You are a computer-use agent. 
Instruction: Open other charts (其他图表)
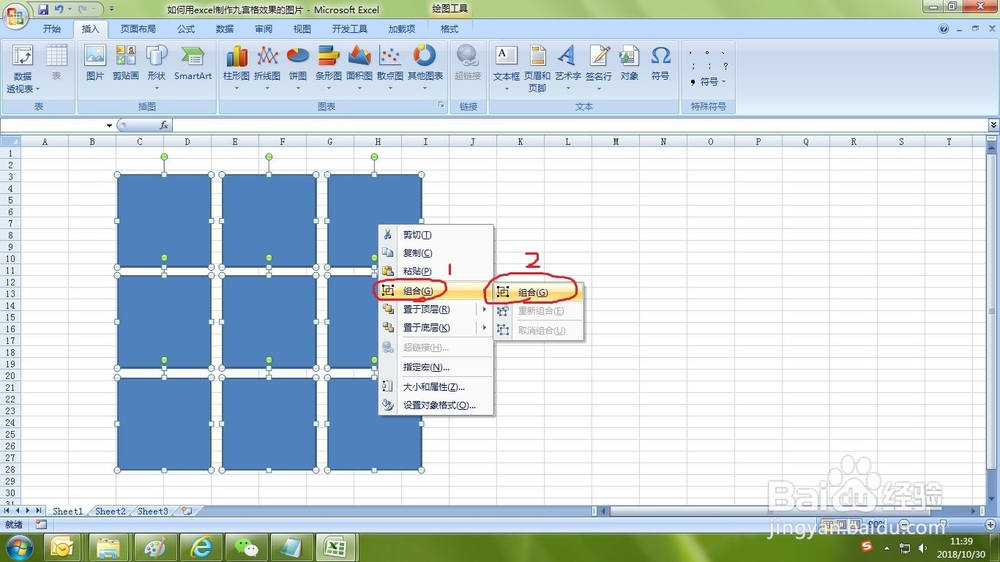pos(425,66)
